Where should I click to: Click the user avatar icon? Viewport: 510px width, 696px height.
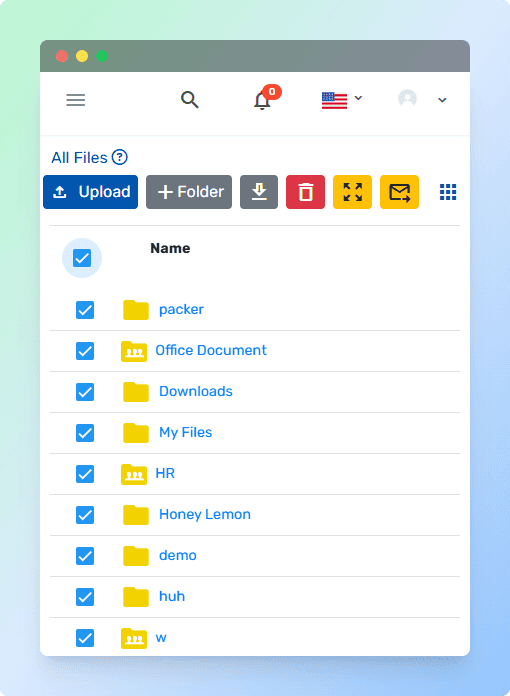coord(407,98)
